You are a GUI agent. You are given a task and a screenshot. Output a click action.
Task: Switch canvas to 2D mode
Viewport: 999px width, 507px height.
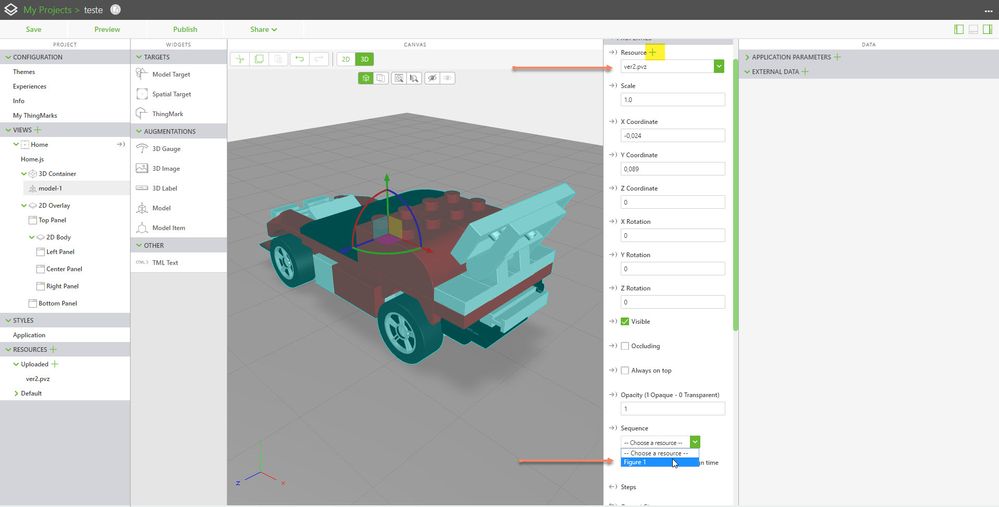coord(345,59)
